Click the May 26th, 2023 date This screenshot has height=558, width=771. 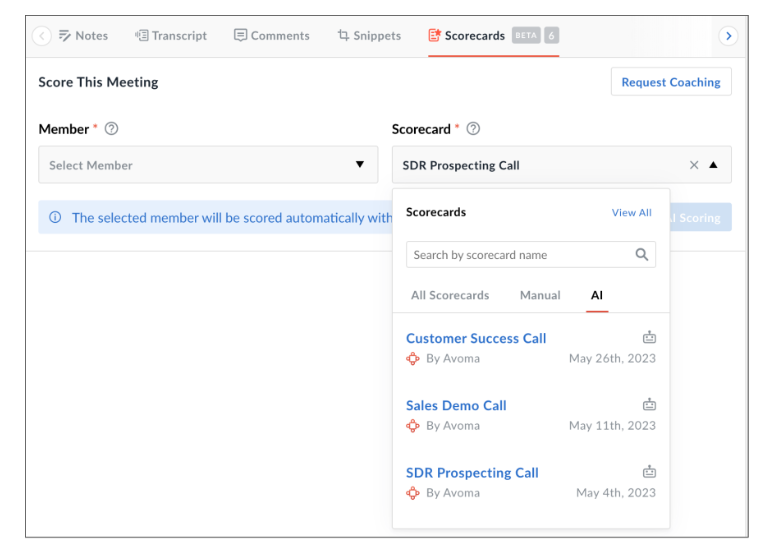[612, 358]
